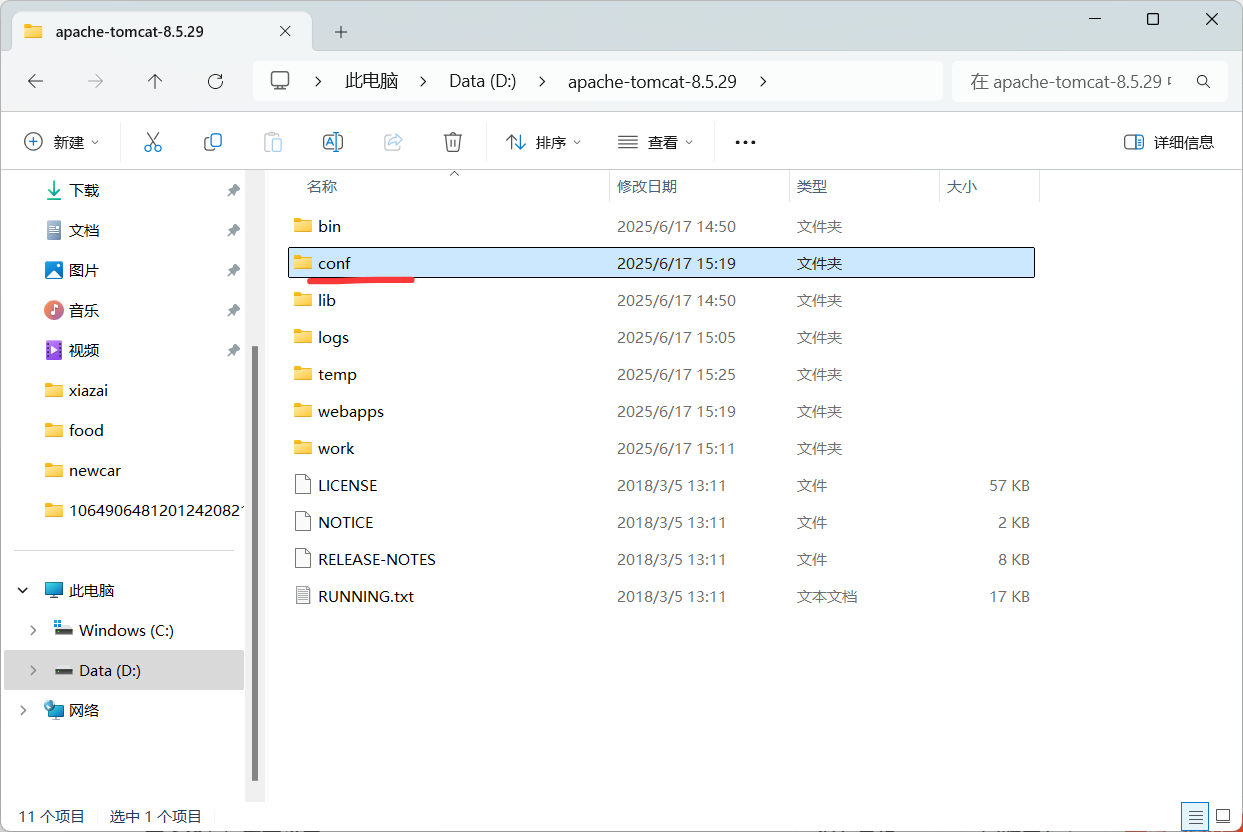
Task: Click the Cut scissors icon
Action: coord(153,142)
